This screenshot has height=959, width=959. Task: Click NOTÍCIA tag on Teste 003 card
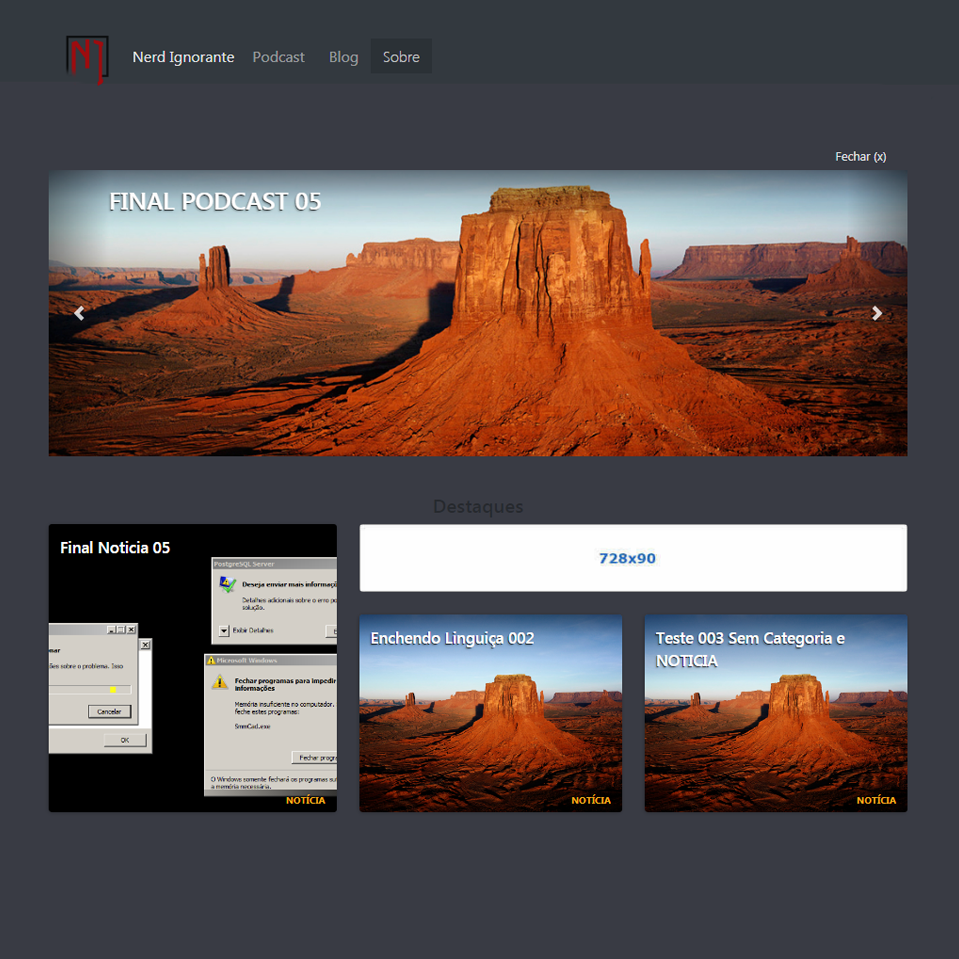[876, 800]
